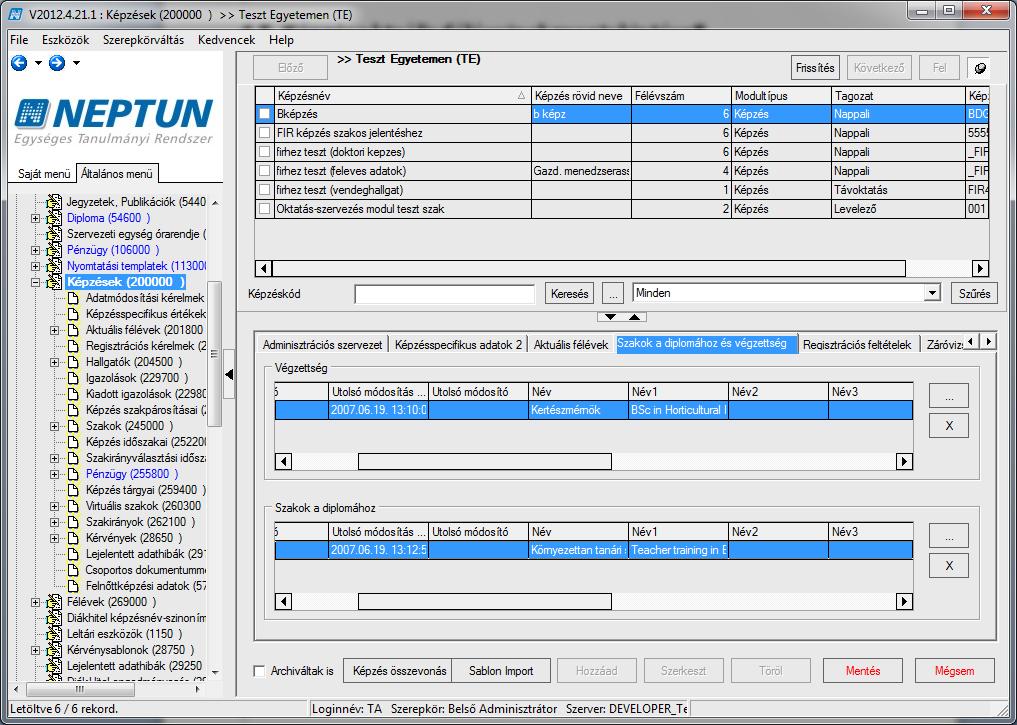The image size is (1017, 725).
Task: Open the Kedvencek menu
Action: point(226,40)
